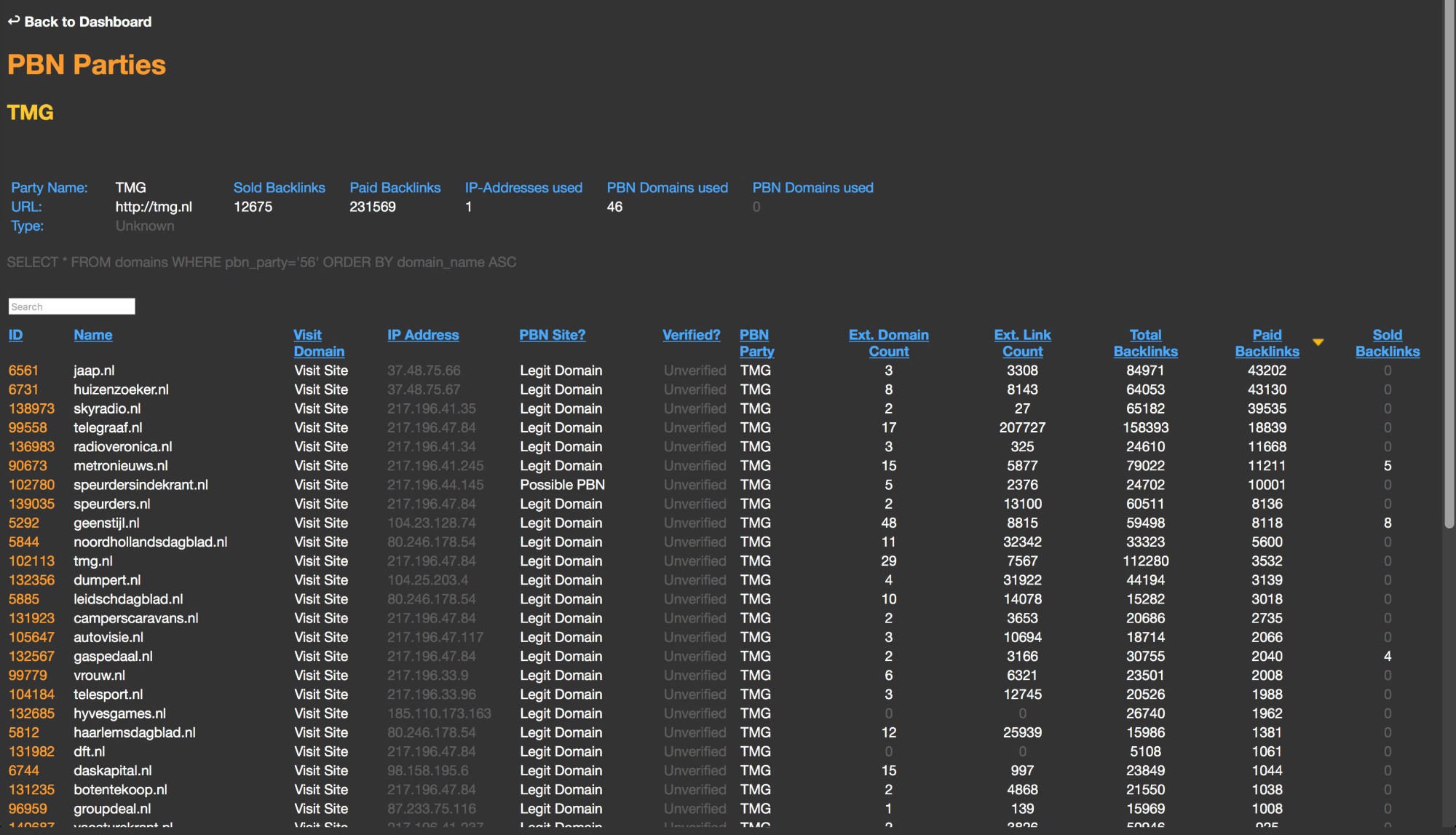The width and height of the screenshot is (1456, 835).
Task: Sort by Visit Domain column header
Action: click(319, 343)
